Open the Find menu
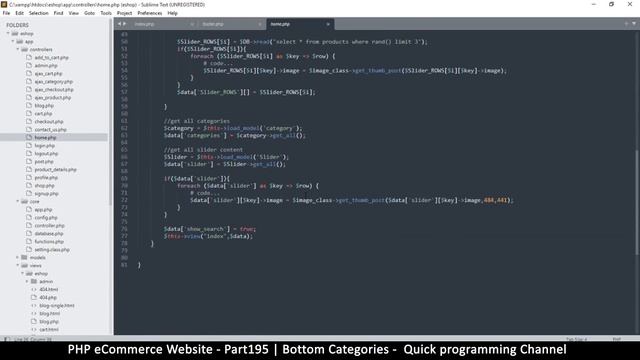The width and height of the screenshot is (640, 360). [58, 13]
